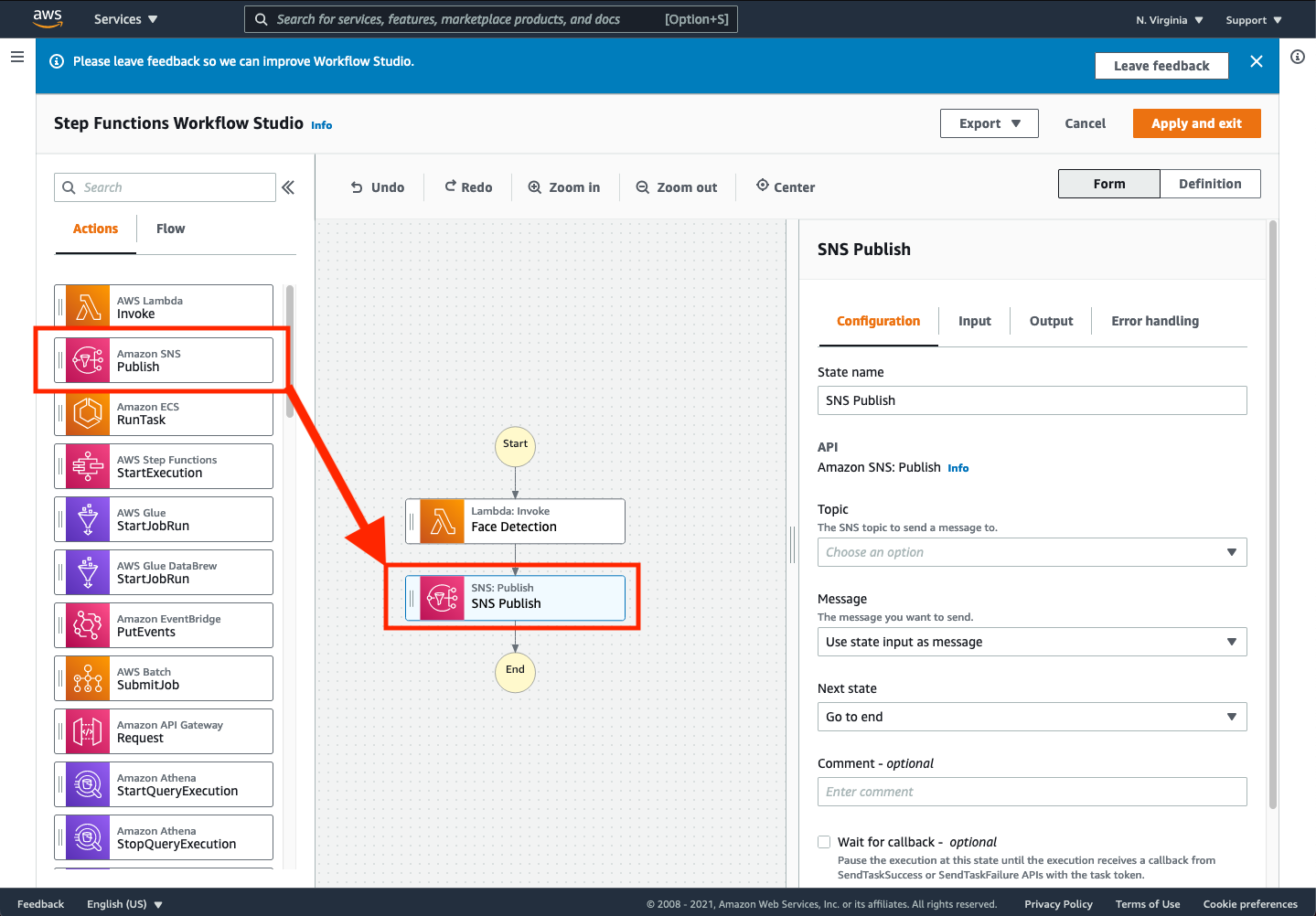This screenshot has width=1316, height=916.
Task: Click the panel resize handle beside canvas
Action: [x=792, y=545]
